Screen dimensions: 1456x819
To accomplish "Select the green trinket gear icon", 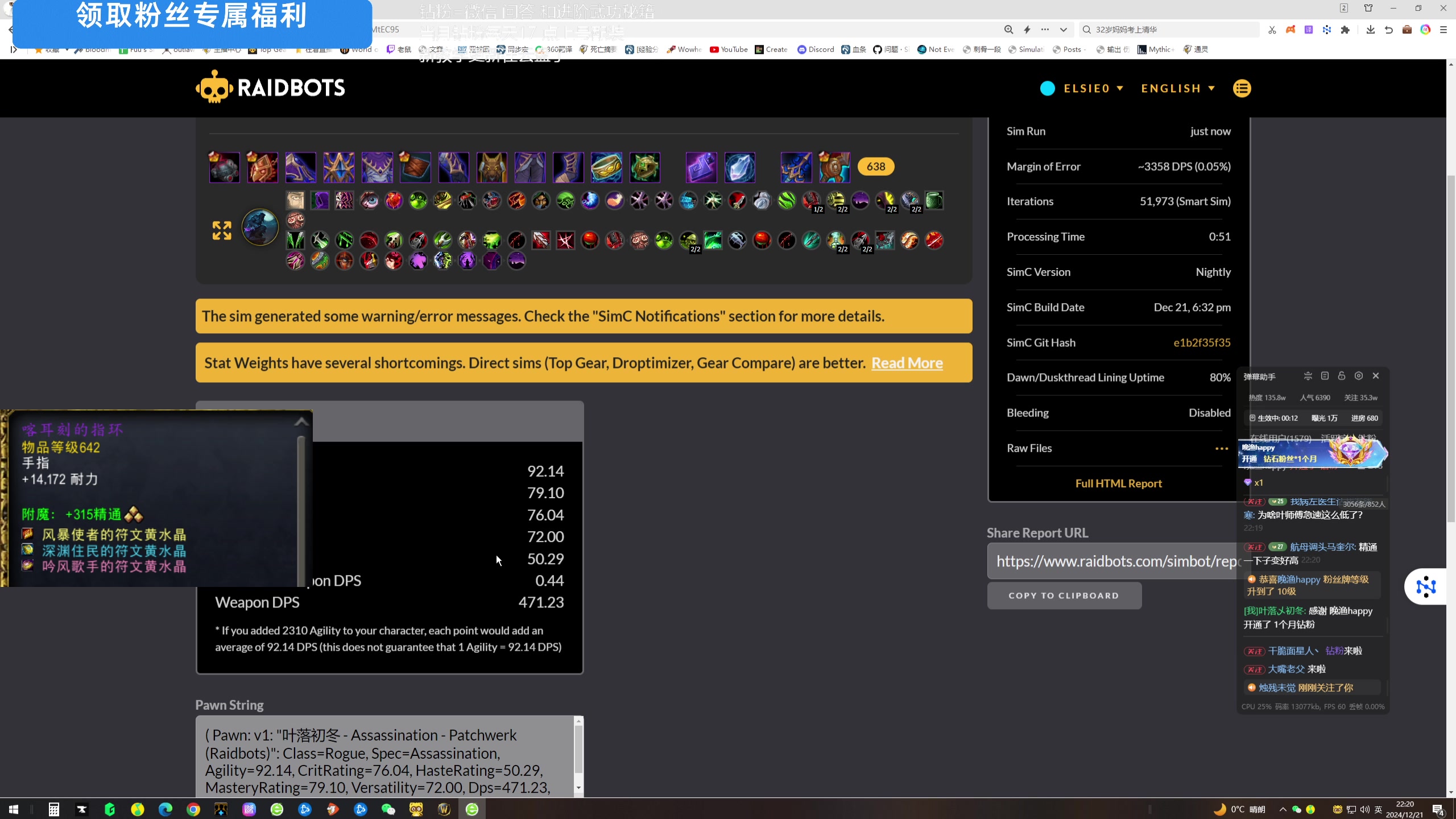I will [x=644, y=167].
